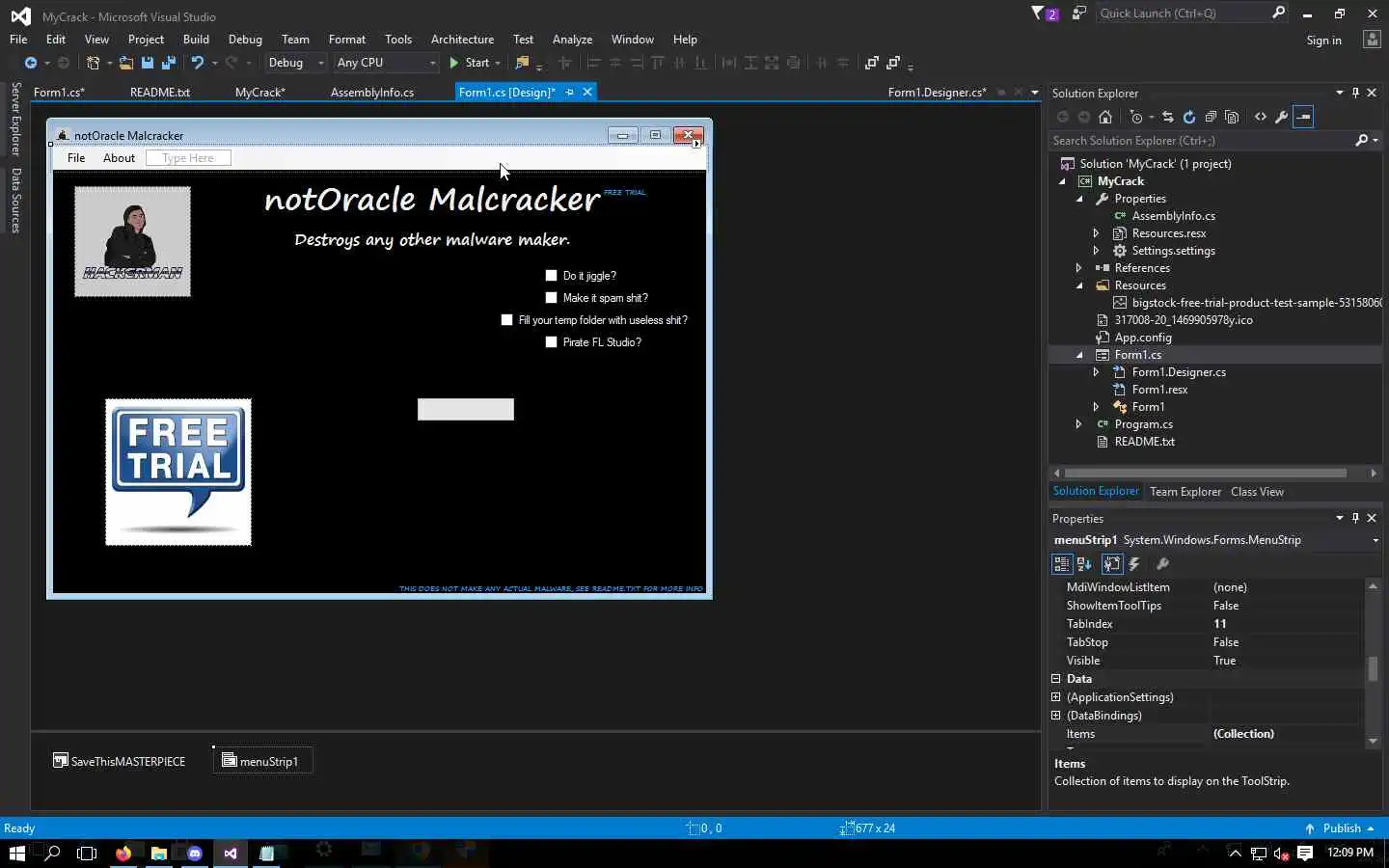Screen dimensions: 1389x868
Task: Click the Sign in link
Action: (1323, 41)
